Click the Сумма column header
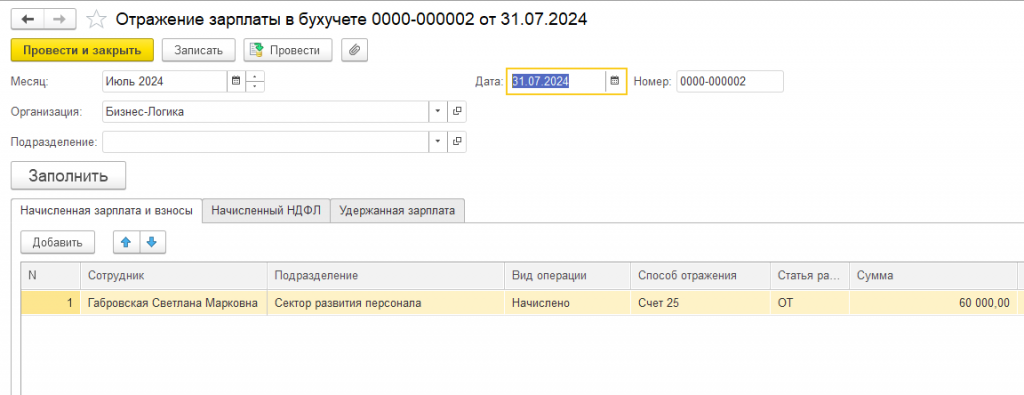Image resolution: width=1024 pixels, height=395 pixels. (933, 276)
